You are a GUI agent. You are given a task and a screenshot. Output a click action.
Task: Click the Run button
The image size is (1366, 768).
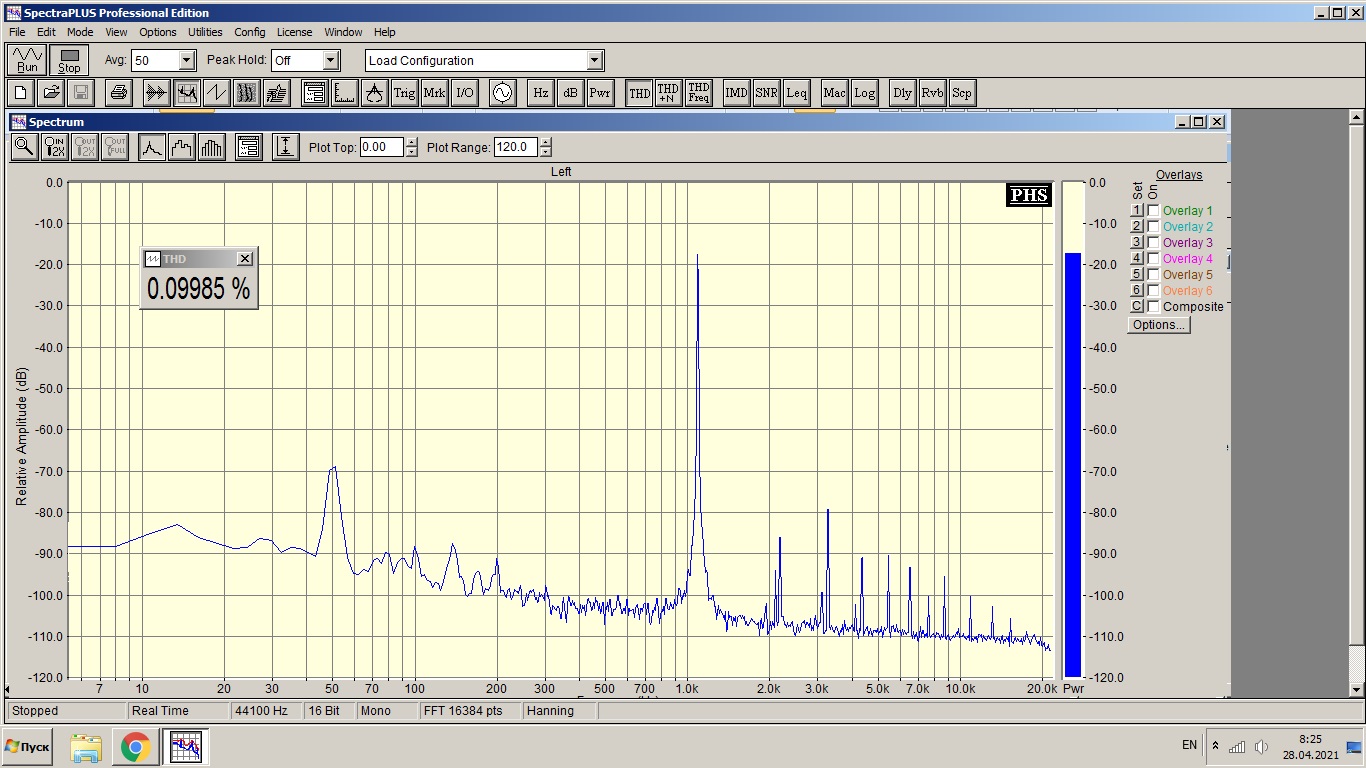tap(27, 60)
